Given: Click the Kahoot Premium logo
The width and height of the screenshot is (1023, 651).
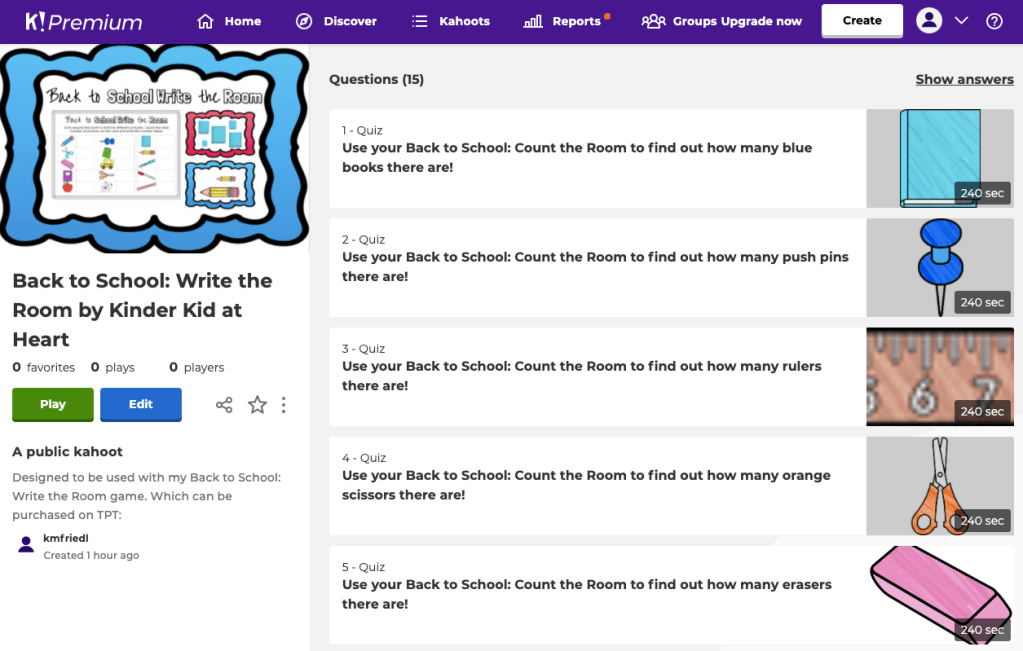Looking at the screenshot, I should pos(84,21).
